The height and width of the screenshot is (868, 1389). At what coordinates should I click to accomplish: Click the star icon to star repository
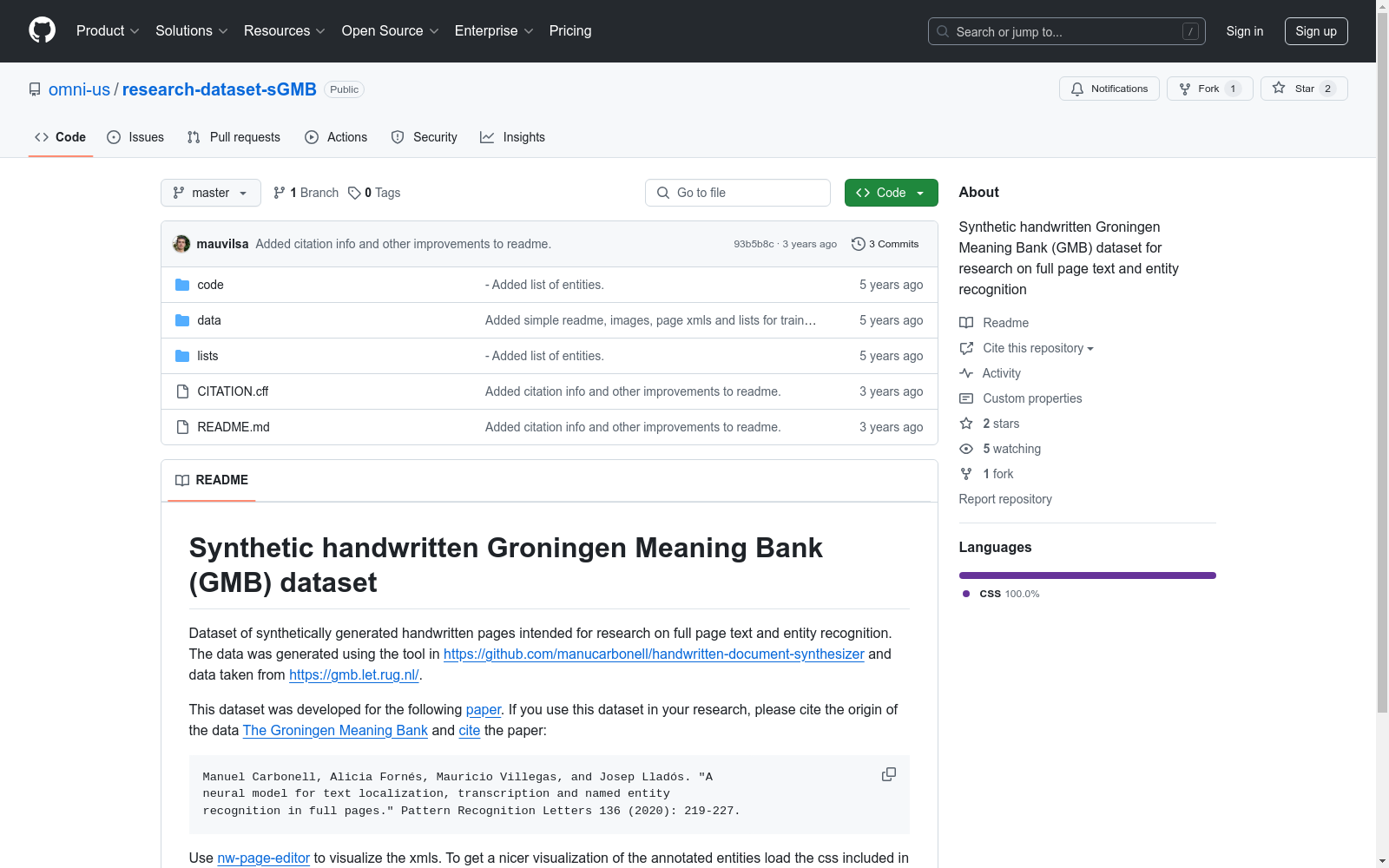click(x=1279, y=88)
